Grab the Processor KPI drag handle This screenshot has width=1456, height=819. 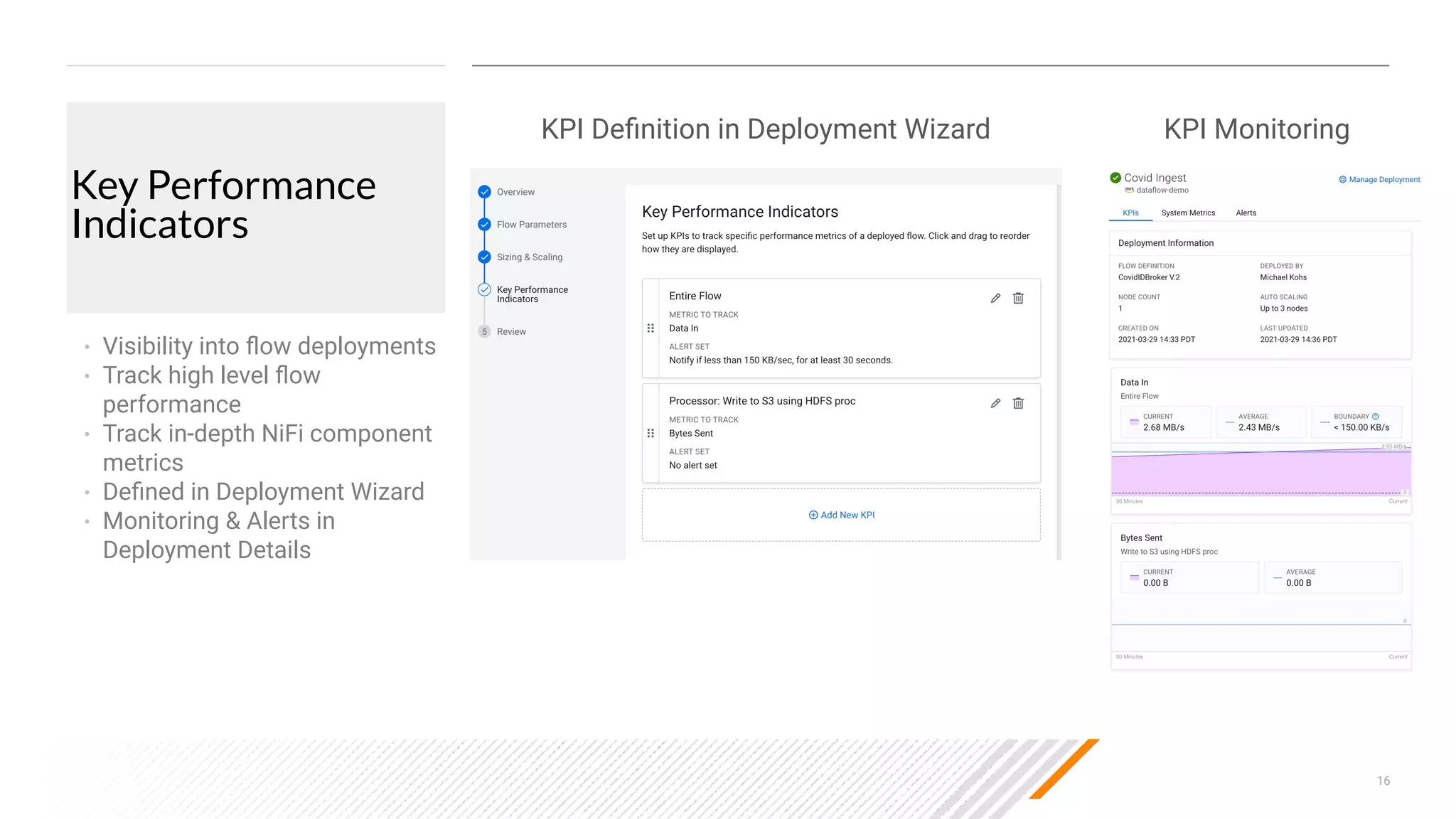651,433
